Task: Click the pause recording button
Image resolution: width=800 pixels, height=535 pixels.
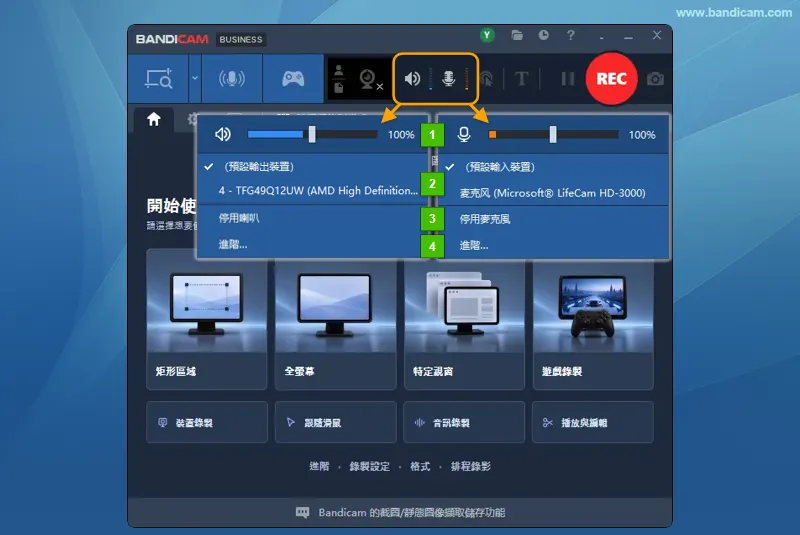Action: pos(567,79)
